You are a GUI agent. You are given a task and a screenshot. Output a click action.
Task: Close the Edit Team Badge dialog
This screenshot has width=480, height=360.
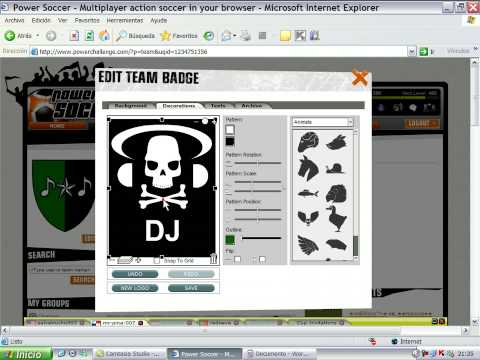click(360, 79)
